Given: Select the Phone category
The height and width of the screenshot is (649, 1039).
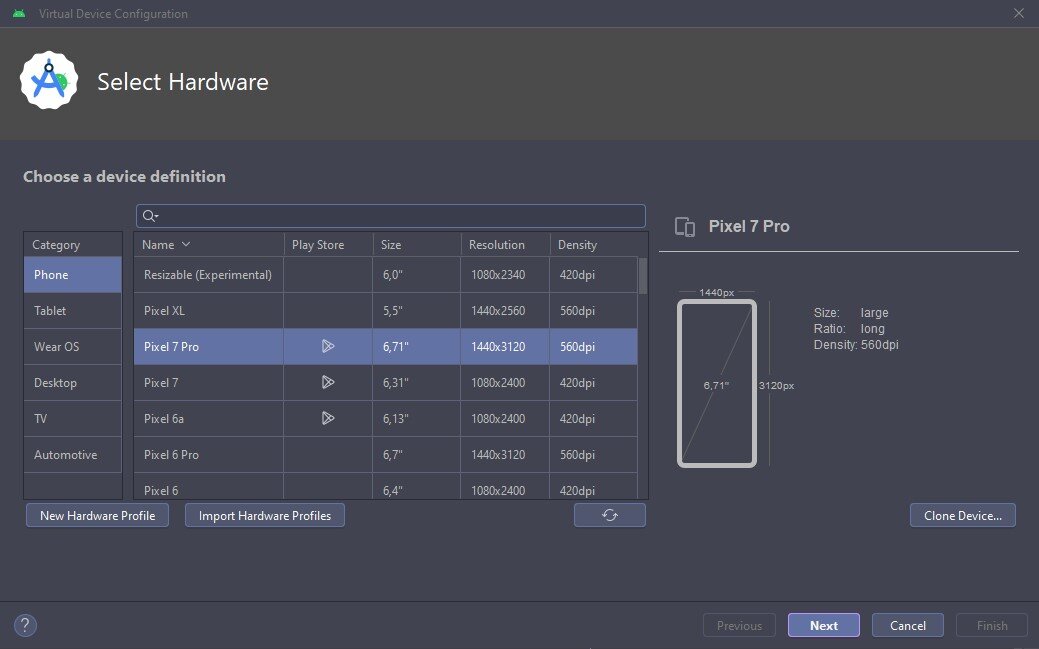Looking at the screenshot, I should [x=73, y=274].
